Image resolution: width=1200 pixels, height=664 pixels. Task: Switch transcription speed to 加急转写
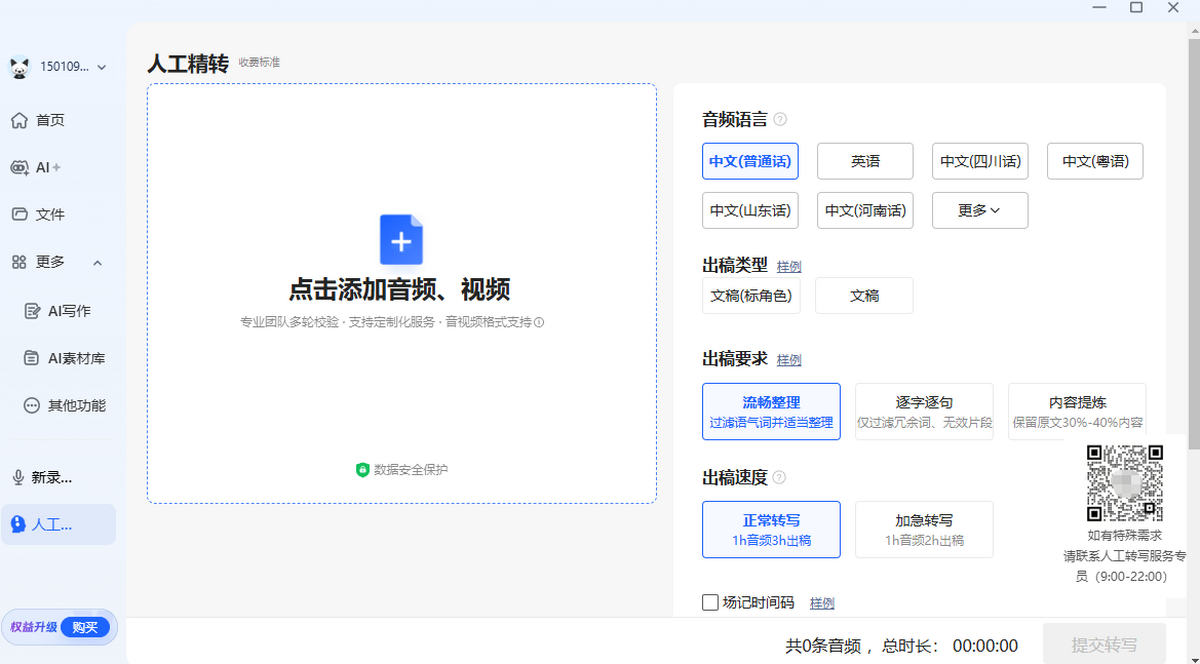923,529
